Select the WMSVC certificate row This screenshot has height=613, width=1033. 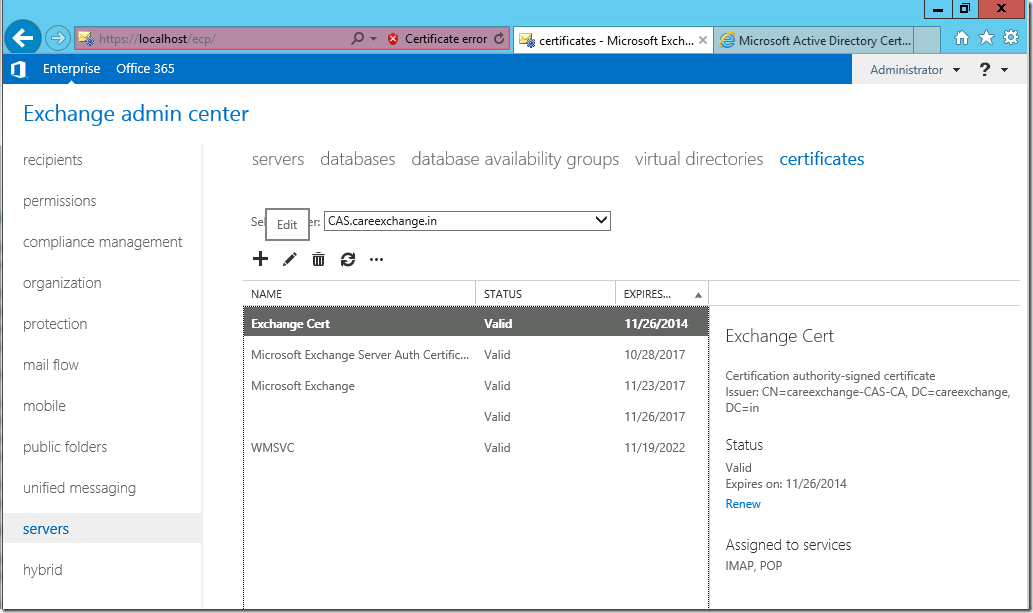point(476,448)
